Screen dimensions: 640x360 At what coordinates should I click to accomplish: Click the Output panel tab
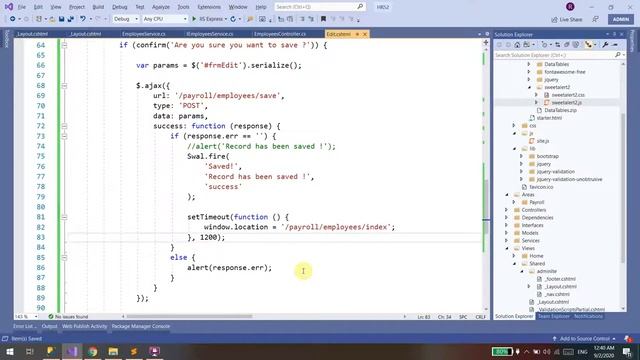[49, 326]
